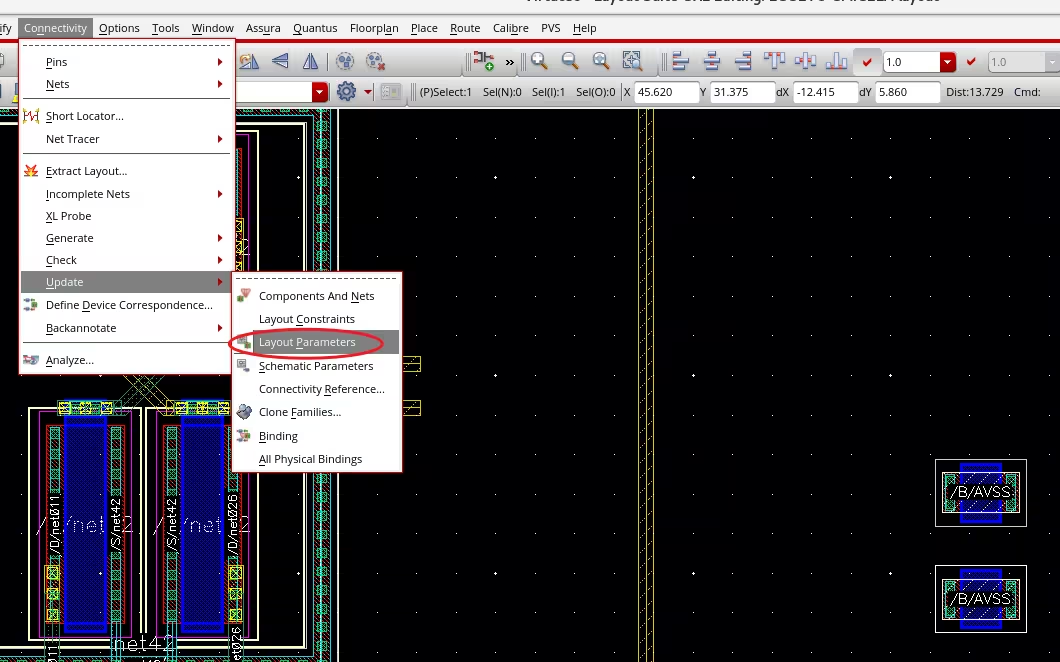Click the Components And Nets icon
The width and height of the screenshot is (1060, 662).
point(244,295)
